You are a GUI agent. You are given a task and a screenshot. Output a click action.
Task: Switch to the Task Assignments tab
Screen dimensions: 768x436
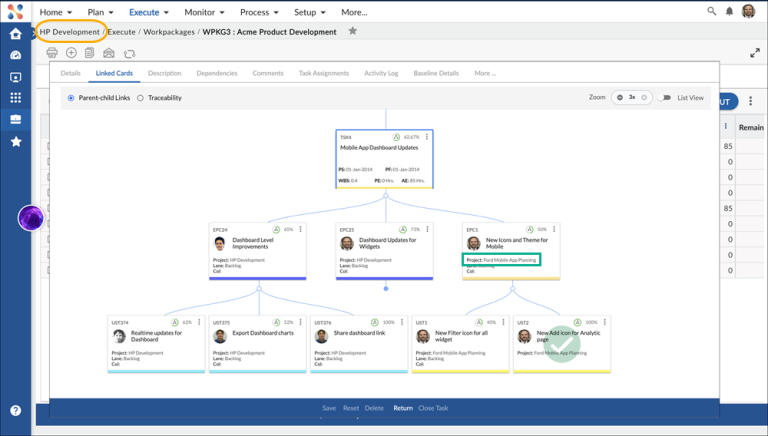coord(324,73)
